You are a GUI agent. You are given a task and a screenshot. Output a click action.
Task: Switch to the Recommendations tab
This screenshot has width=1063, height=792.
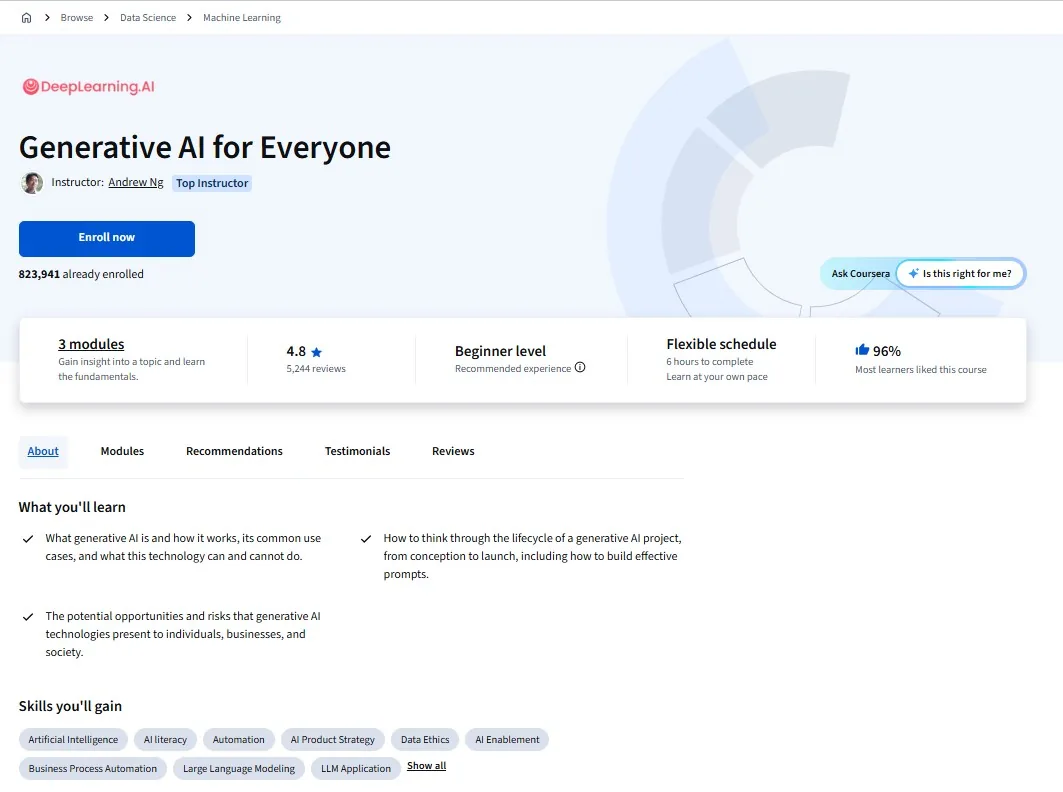click(x=235, y=452)
